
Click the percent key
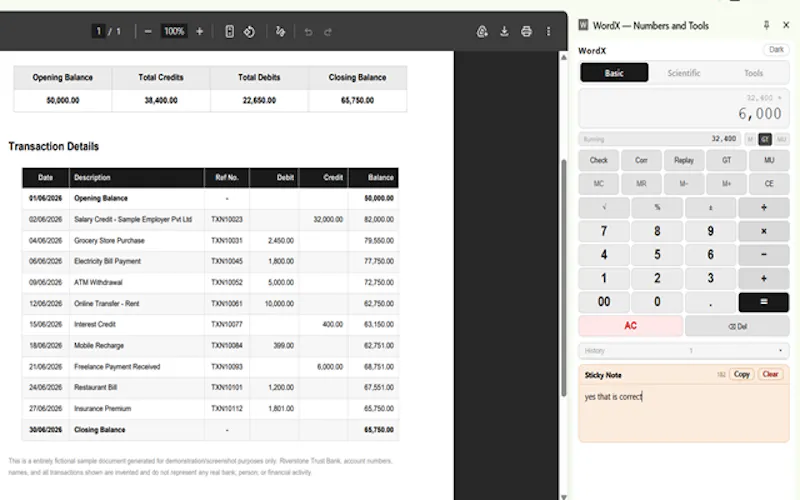pyautogui.click(x=657, y=208)
